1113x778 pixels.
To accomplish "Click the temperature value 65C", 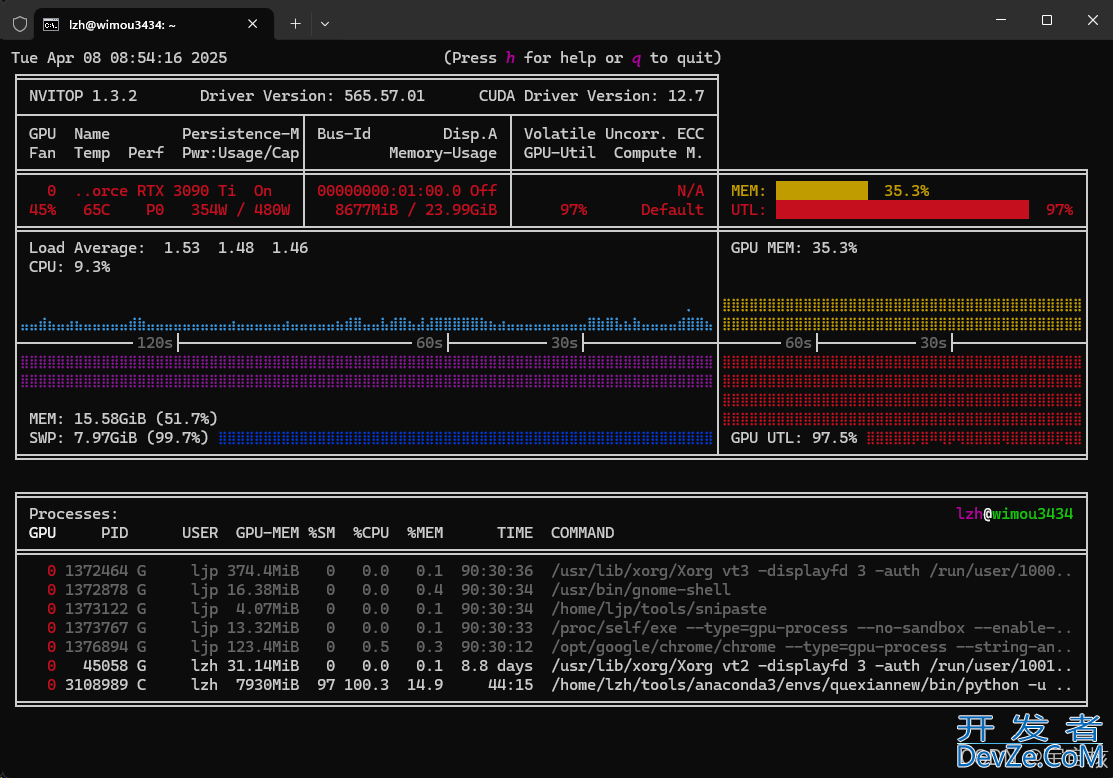I will point(97,210).
